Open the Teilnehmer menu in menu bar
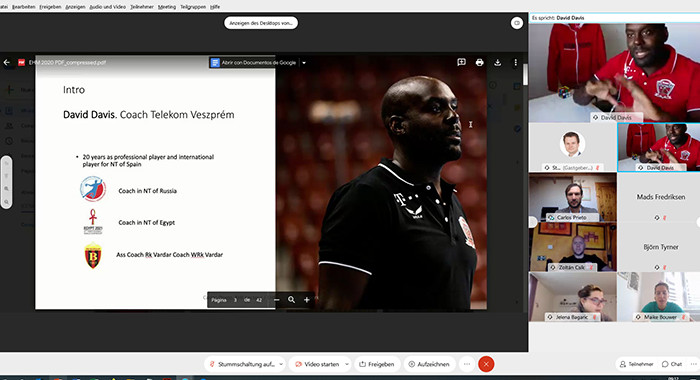 point(142,7)
